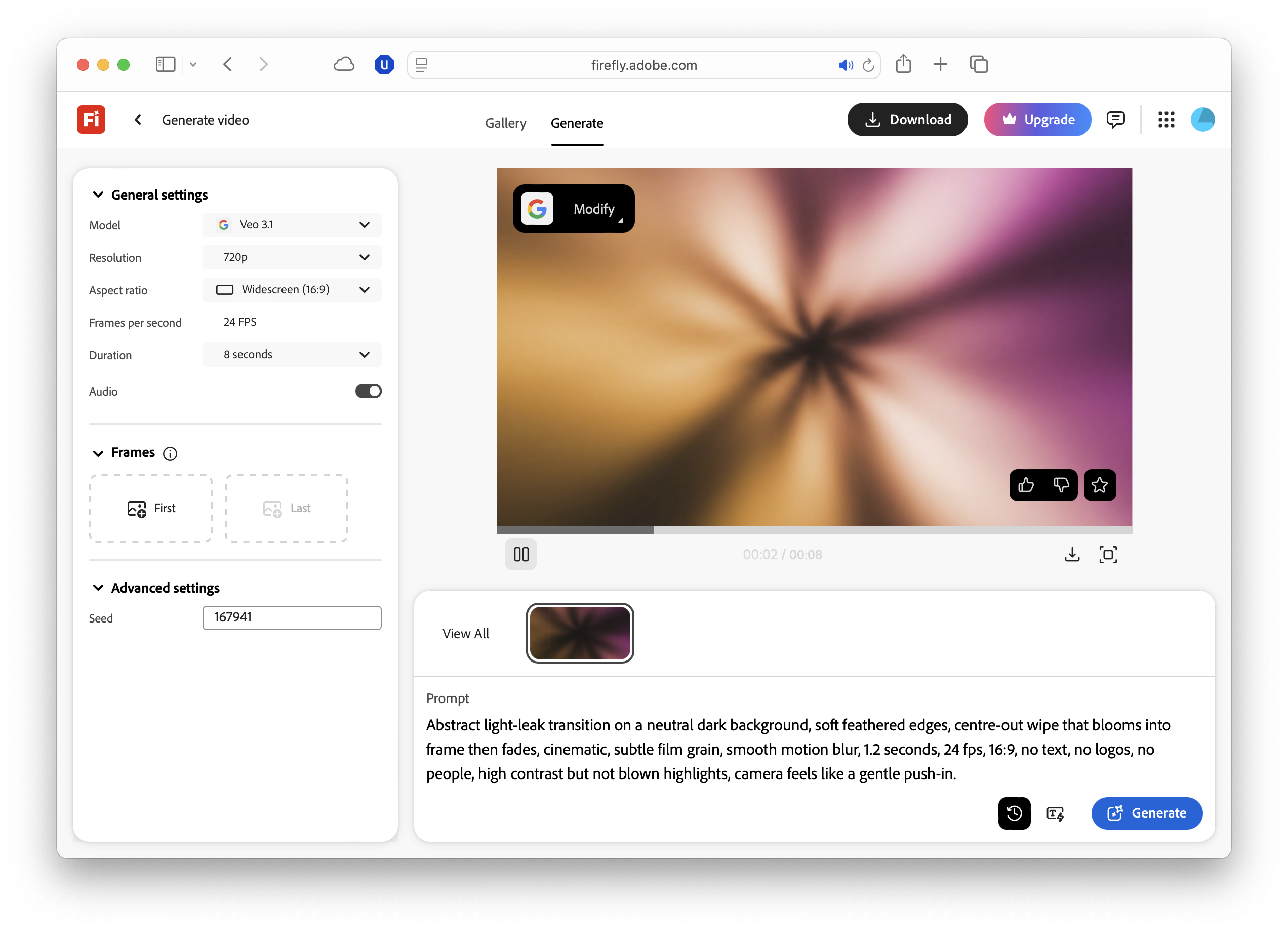Image resolution: width=1288 pixels, height=933 pixels.
Task: Click the thumbs up icon on video
Action: [x=1026, y=485]
